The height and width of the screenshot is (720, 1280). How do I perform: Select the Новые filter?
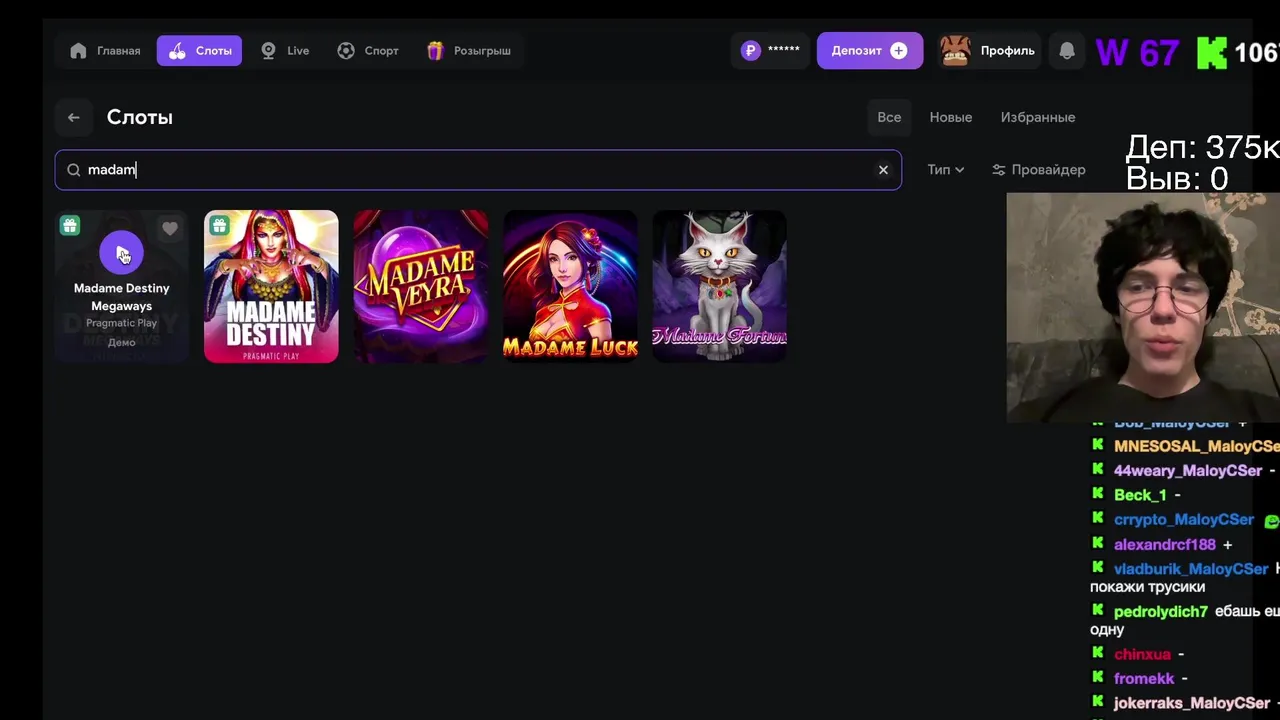pos(951,117)
